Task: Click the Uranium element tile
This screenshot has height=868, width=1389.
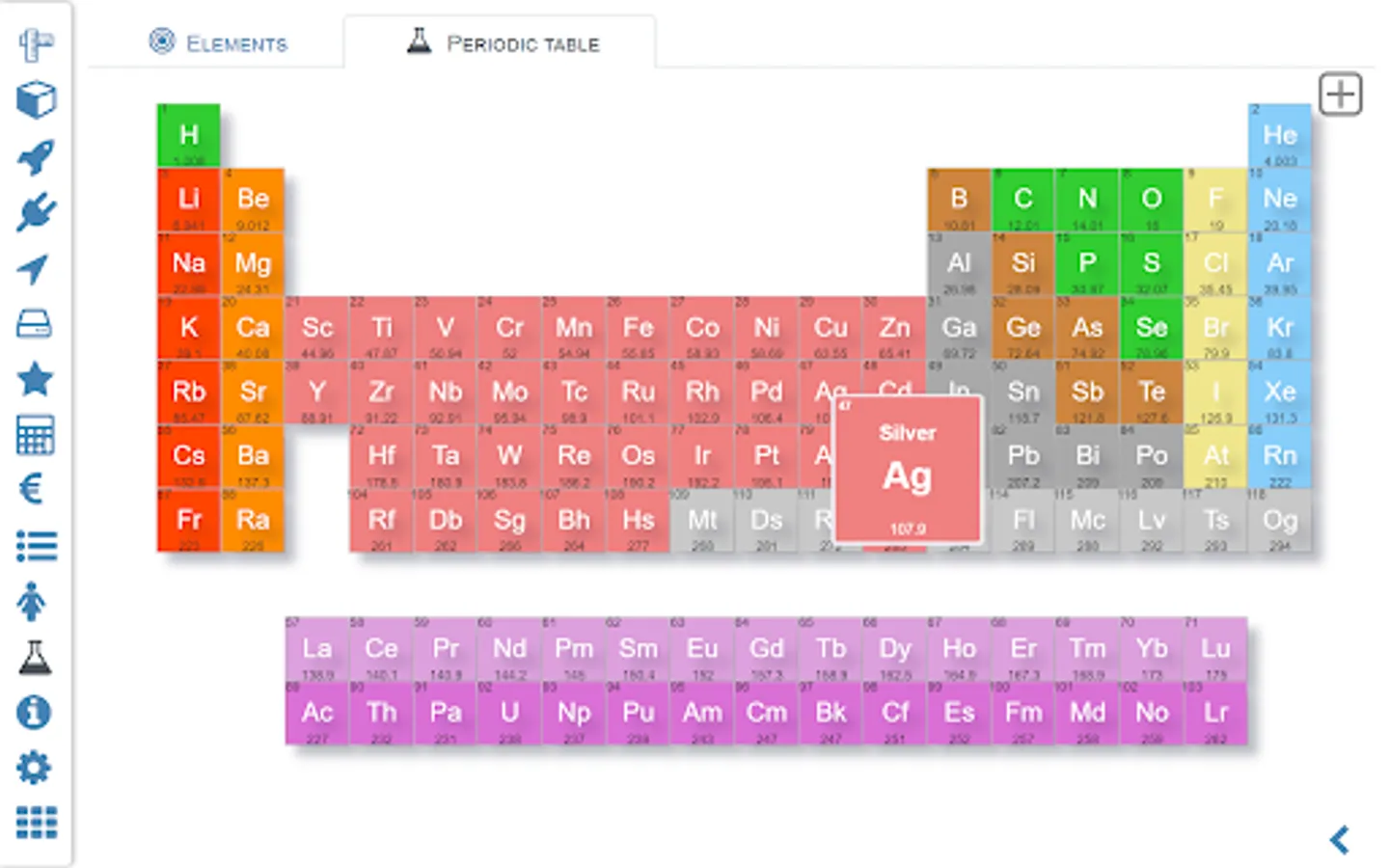Action: click(509, 714)
